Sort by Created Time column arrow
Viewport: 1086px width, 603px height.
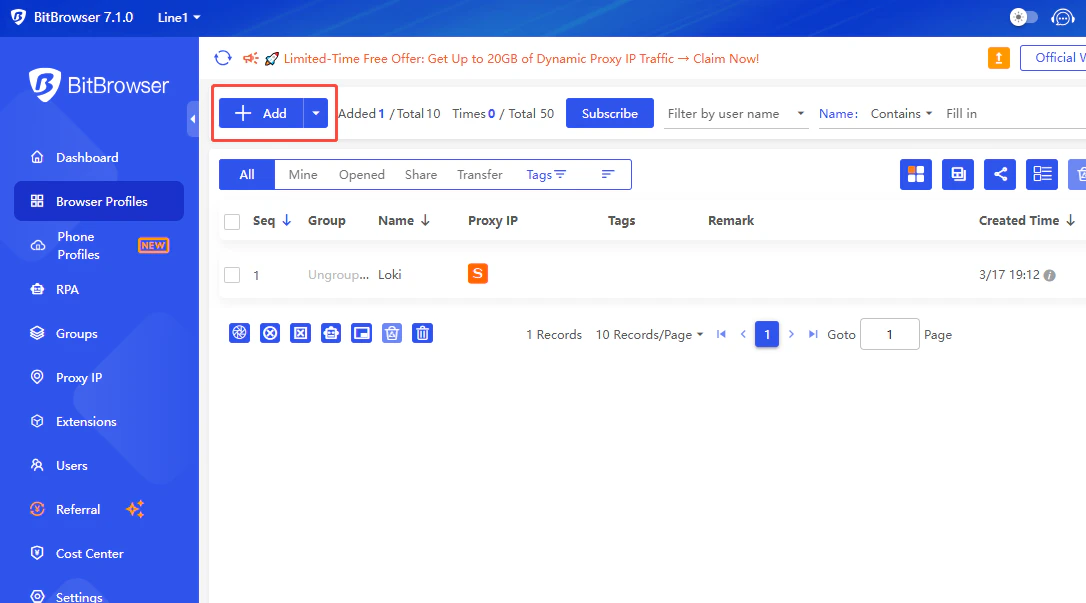[1070, 220]
